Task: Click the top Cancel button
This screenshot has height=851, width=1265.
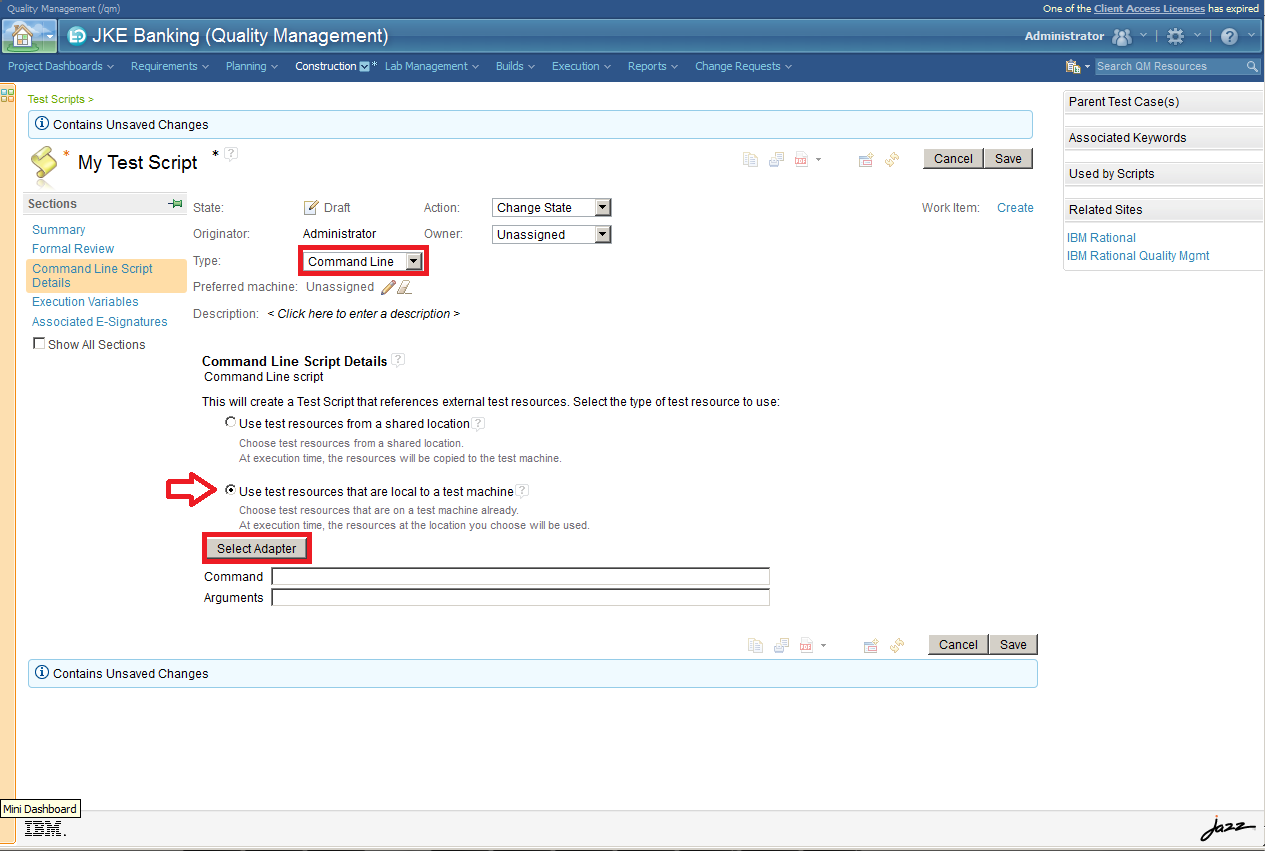Action: coord(954,159)
